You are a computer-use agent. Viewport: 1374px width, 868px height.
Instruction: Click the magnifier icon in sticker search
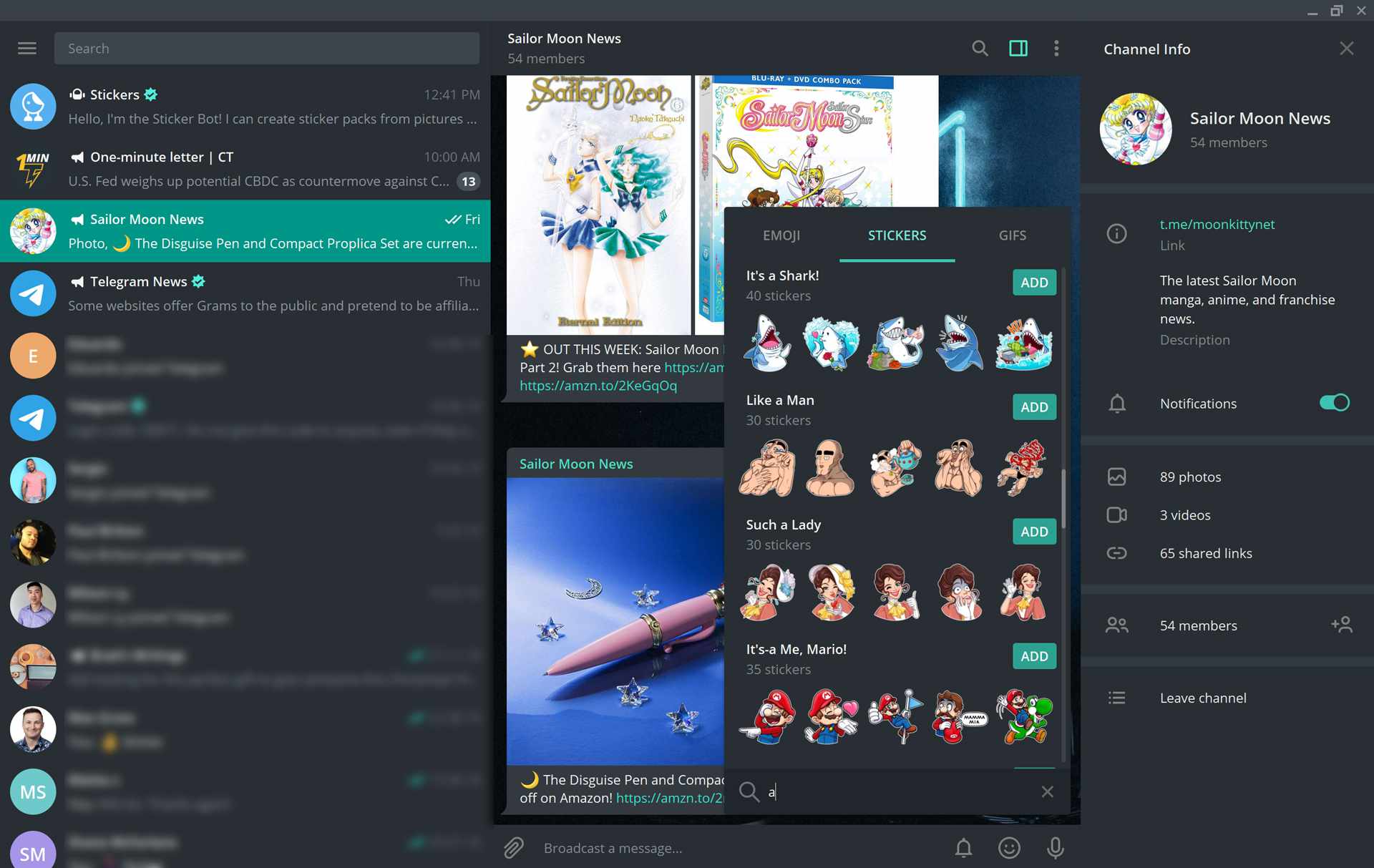click(x=749, y=791)
